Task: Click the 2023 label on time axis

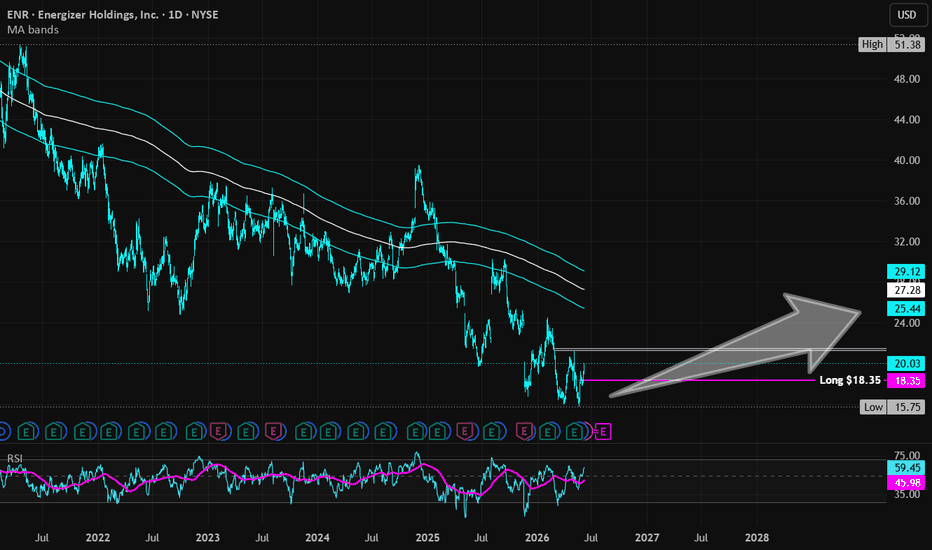Action: 207,538
